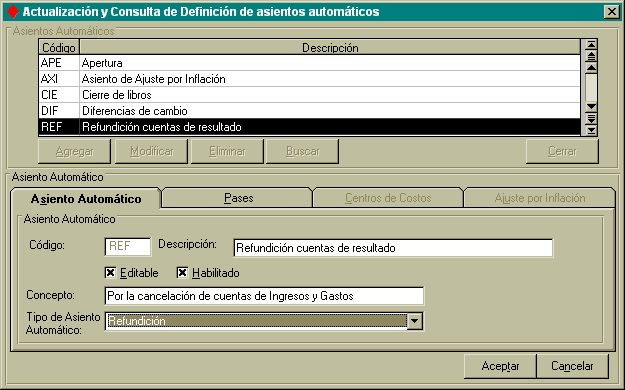Switch to the Asiento Automático tab
Image resolution: width=625 pixels, height=390 pixels.
86,199
